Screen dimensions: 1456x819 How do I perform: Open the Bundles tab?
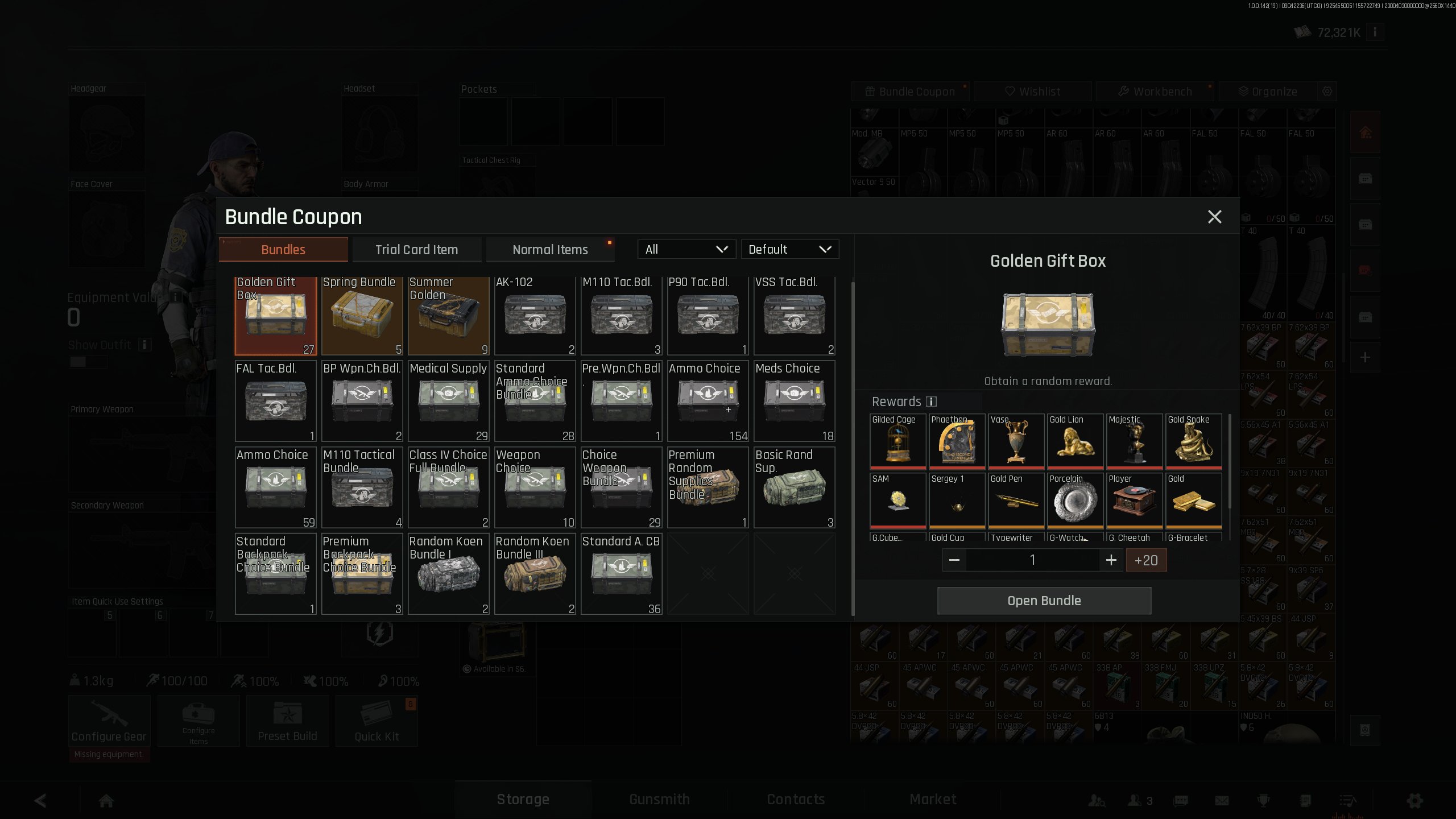pos(283,250)
